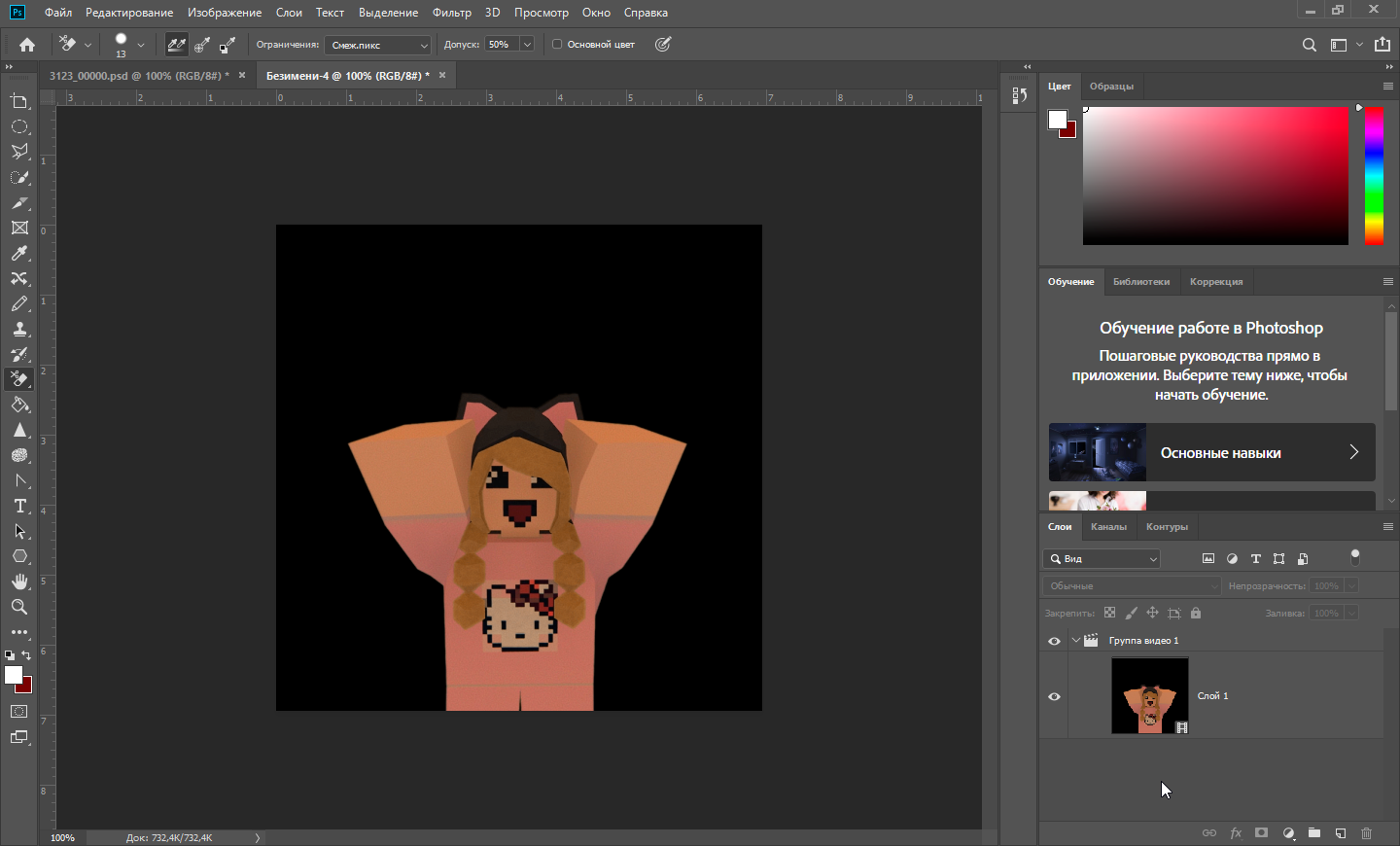The image size is (1400, 846).
Task: Switch to the Каналы tab
Action: [1108, 527]
